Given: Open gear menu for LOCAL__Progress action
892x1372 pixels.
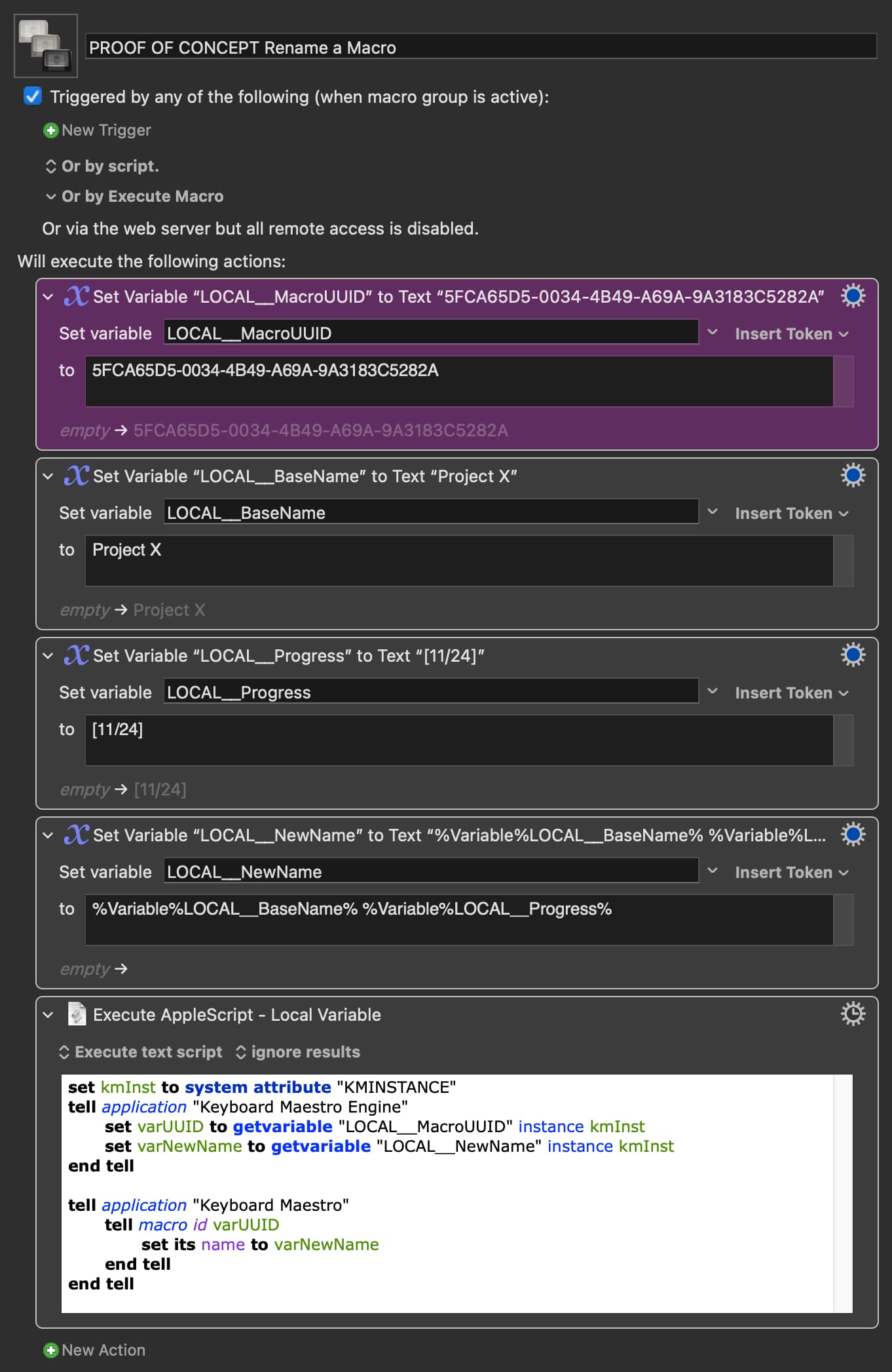Looking at the screenshot, I should (x=853, y=655).
